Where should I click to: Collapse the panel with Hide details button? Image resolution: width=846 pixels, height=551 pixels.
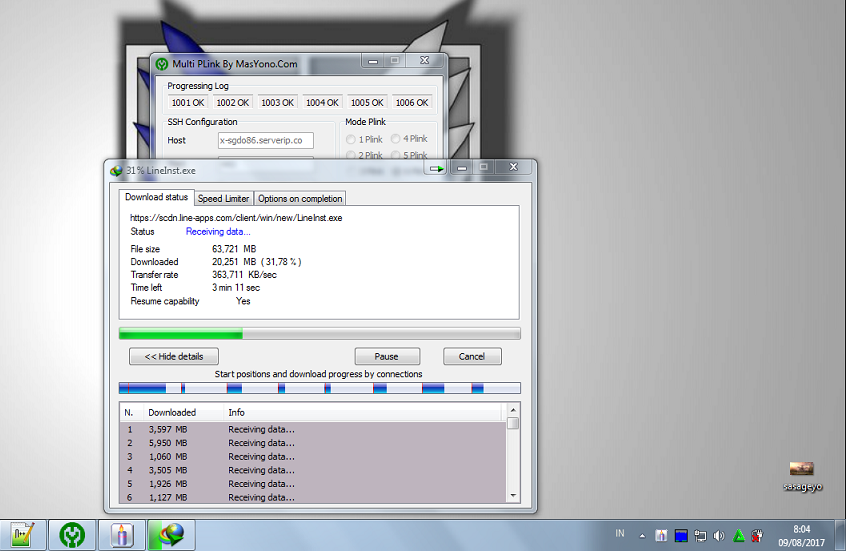point(174,356)
